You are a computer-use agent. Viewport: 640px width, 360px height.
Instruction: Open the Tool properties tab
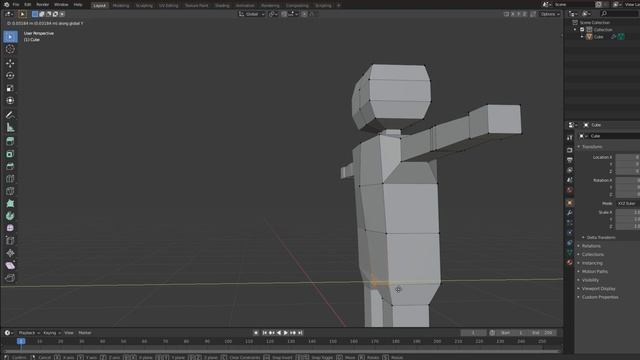point(570,138)
